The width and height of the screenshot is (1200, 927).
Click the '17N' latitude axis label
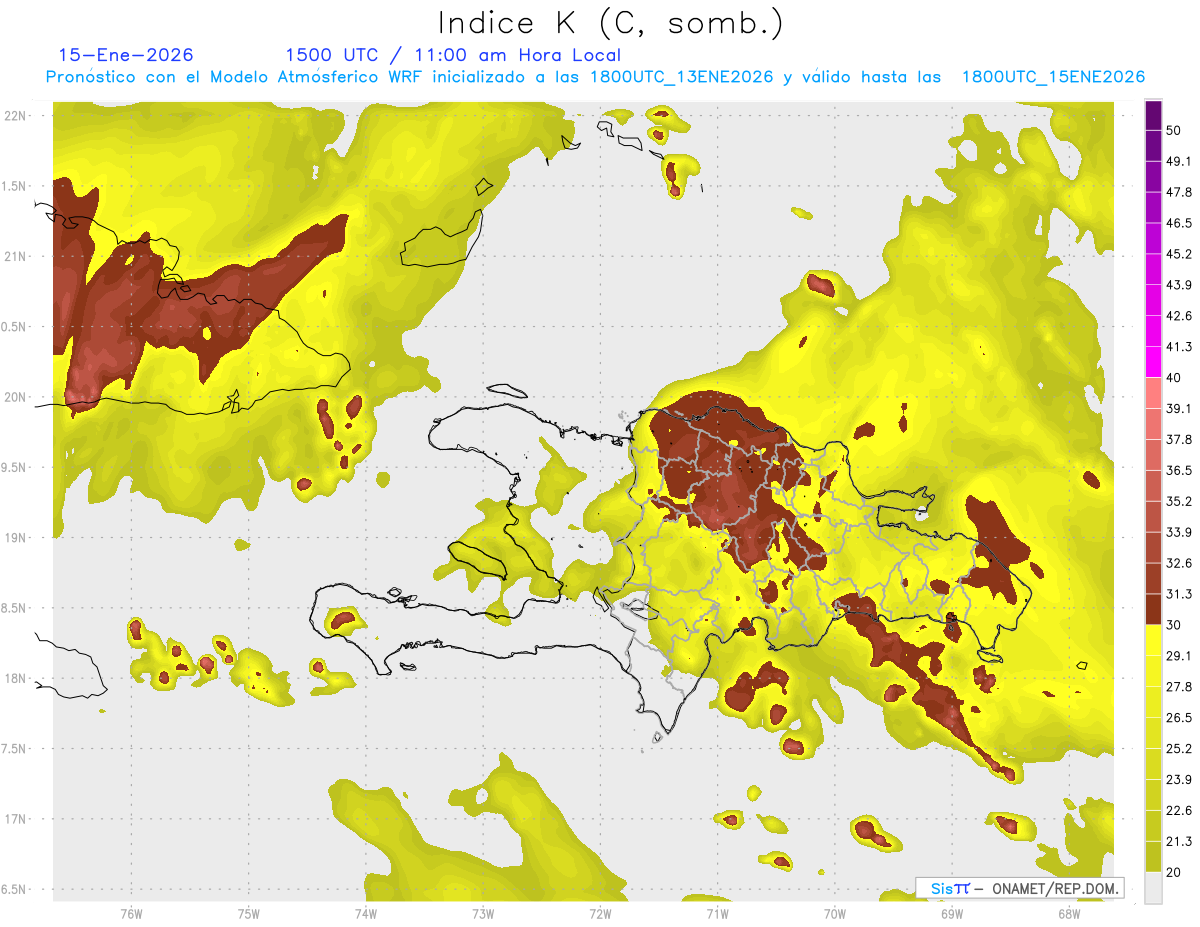(16, 819)
